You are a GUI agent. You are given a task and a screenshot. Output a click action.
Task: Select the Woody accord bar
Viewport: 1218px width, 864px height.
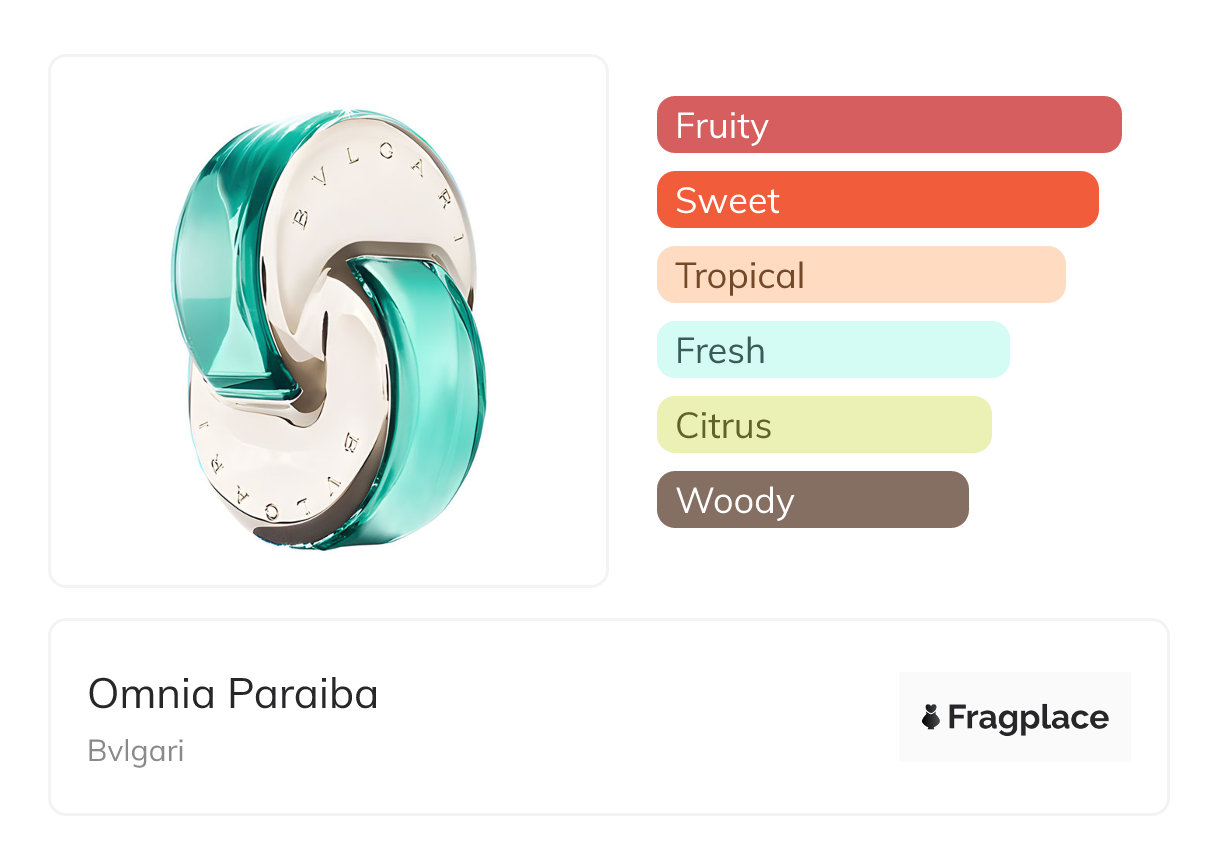point(813,499)
